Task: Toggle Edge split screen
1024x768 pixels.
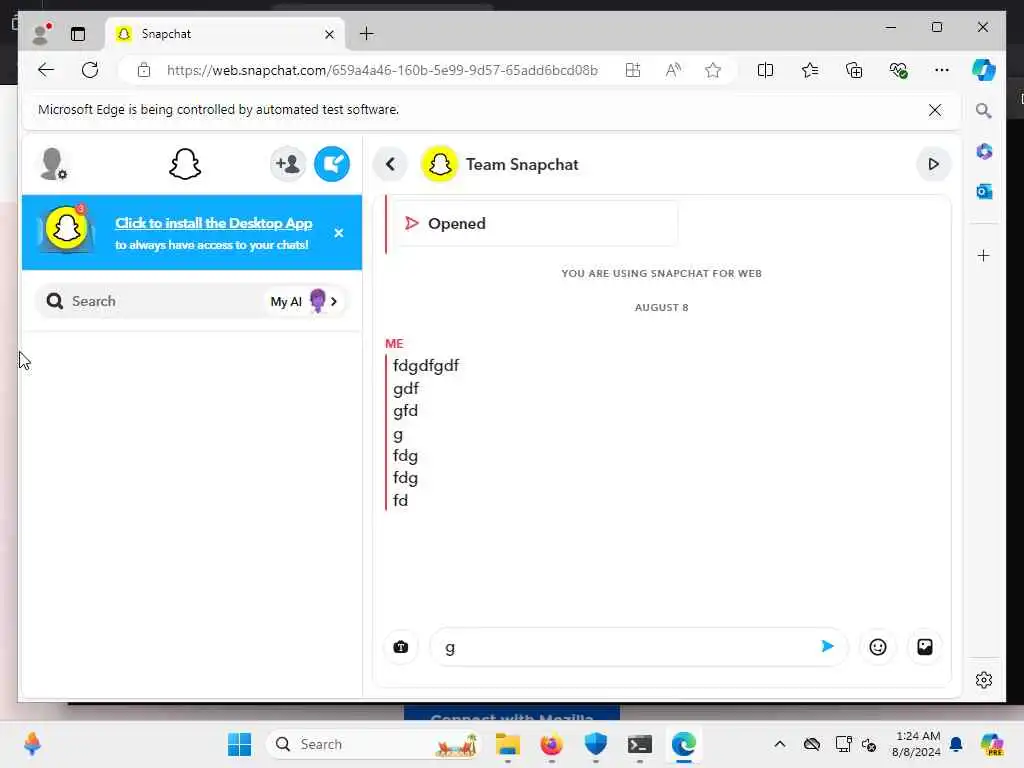Action: 765,70
